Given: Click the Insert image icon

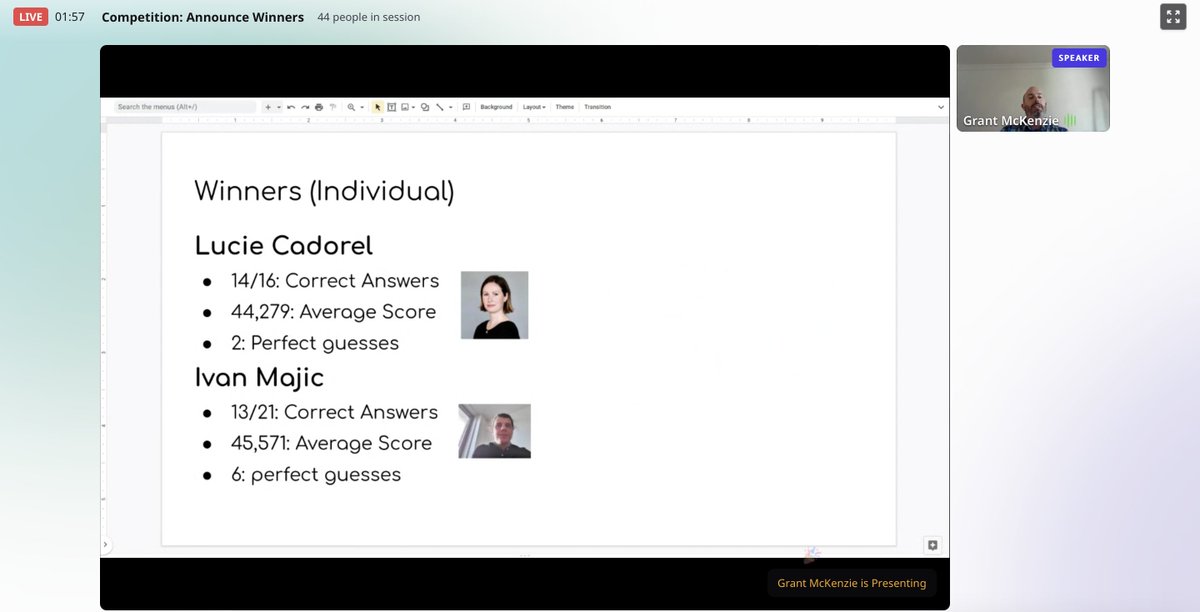Looking at the screenshot, I should [404, 107].
